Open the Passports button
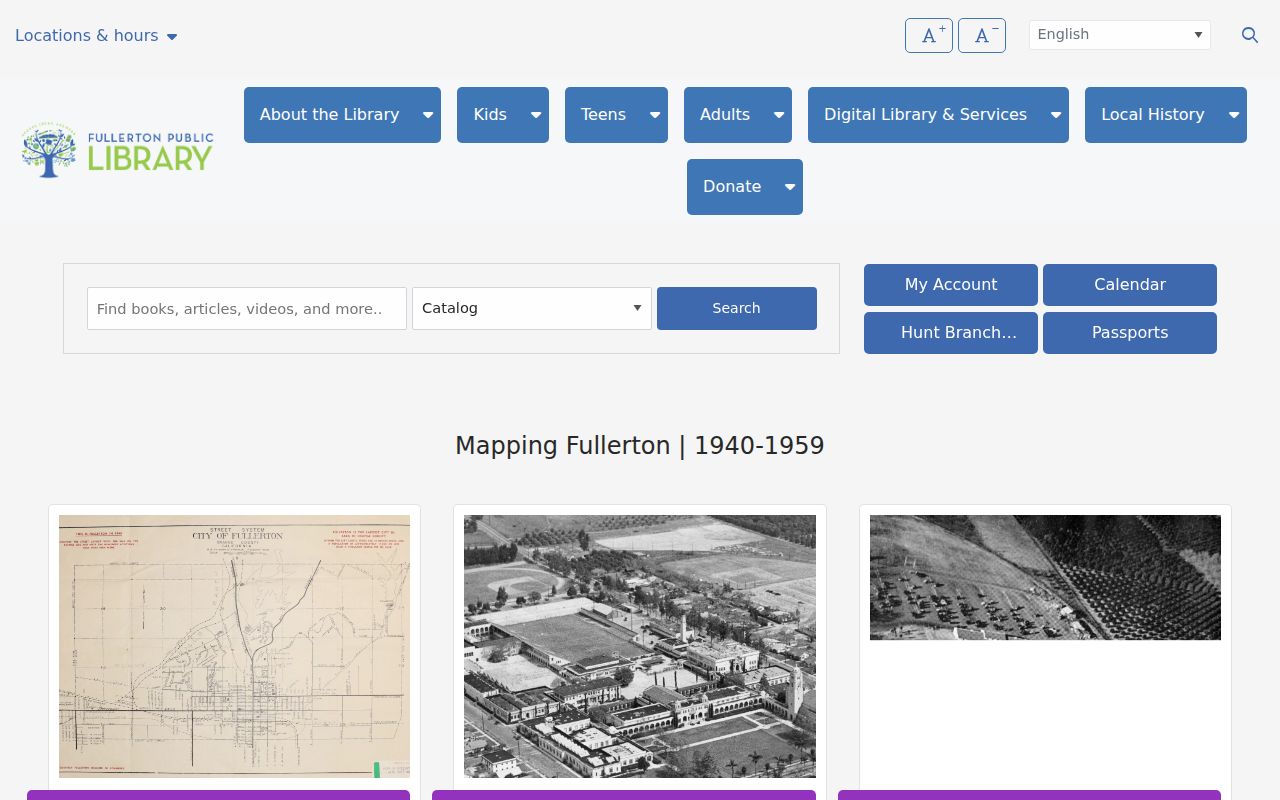This screenshot has height=800, width=1280. point(1130,333)
